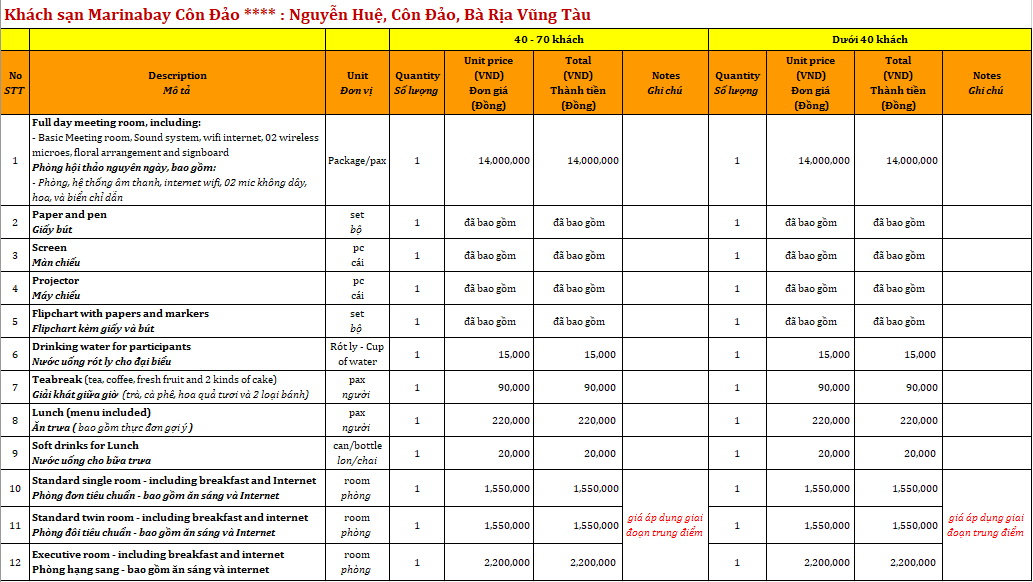This screenshot has height=582, width=1033.
Task: Click the "No STT" column header
Action: tap(15, 83)
